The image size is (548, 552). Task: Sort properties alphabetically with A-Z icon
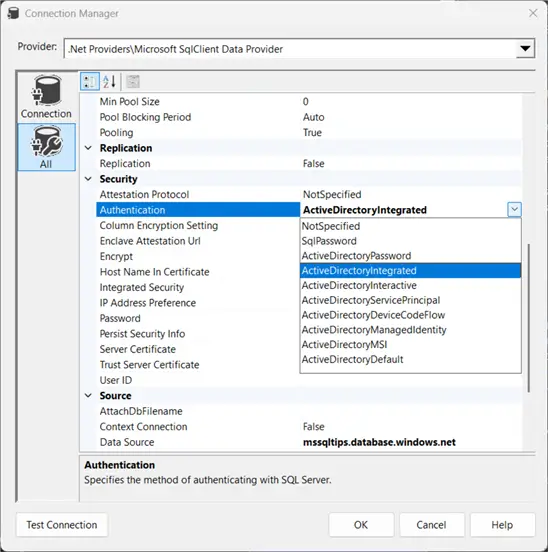[x=109, y=82]
